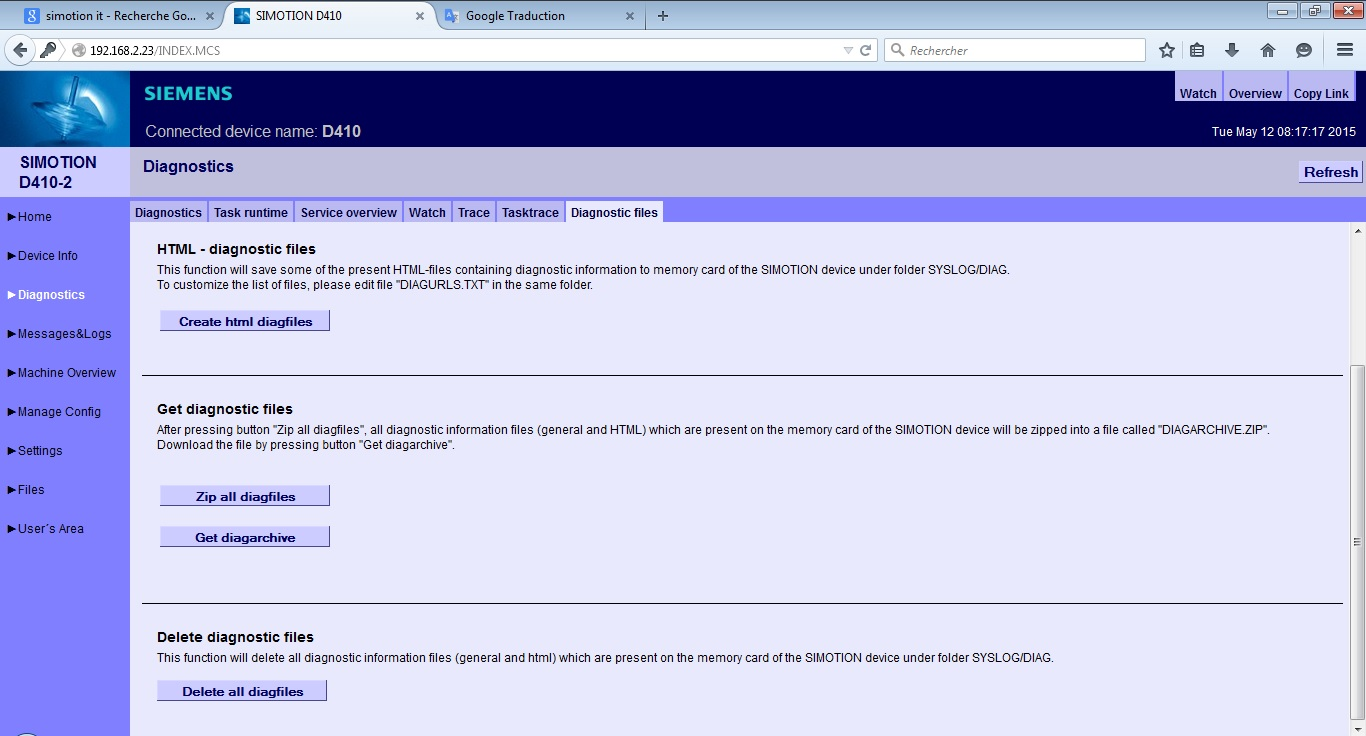
Task: Click 'Get diagnostic files' heading
Action: 225,409
